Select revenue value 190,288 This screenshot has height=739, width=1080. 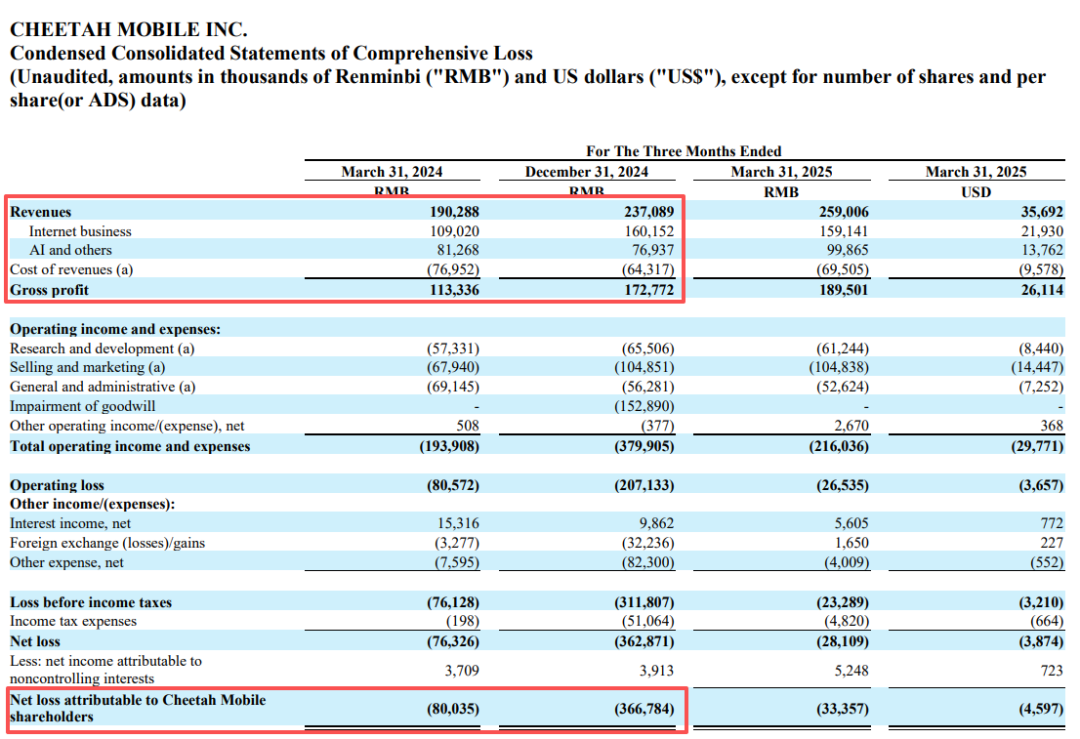[x=454, y=212]
